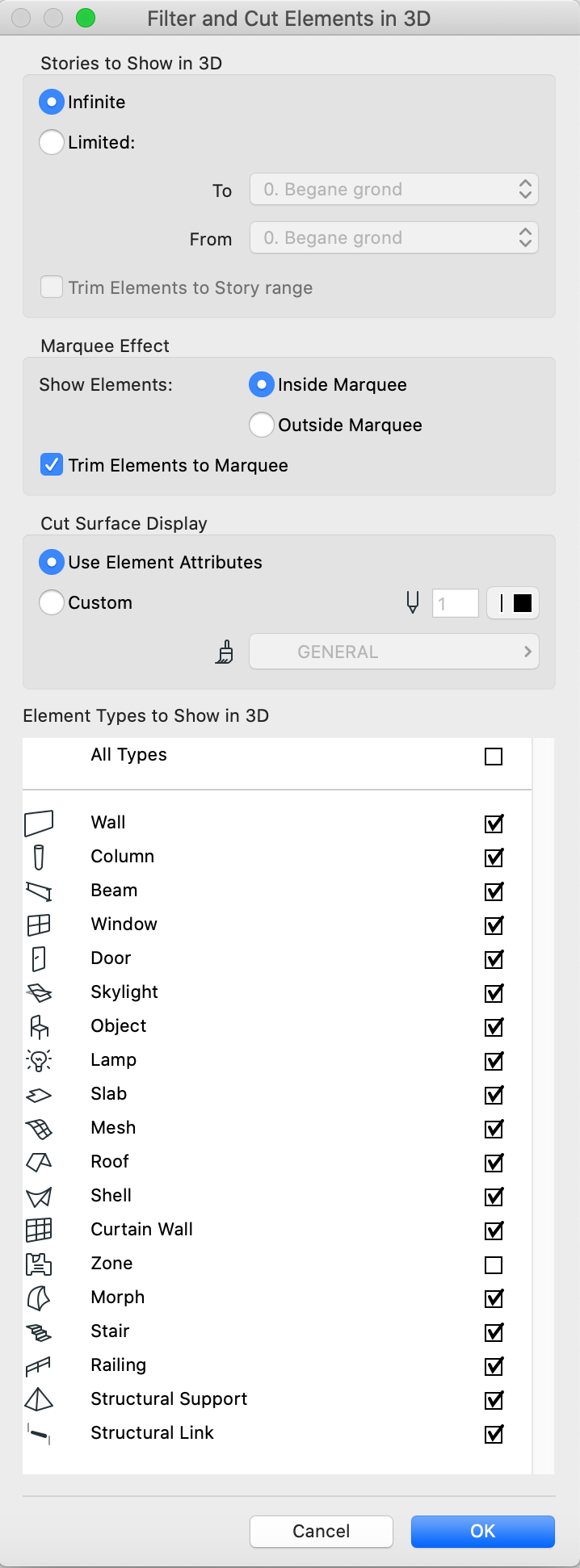Click the Structural Support pyramid icon
The image size is (580, 1568).
[x=39, y=1399]
